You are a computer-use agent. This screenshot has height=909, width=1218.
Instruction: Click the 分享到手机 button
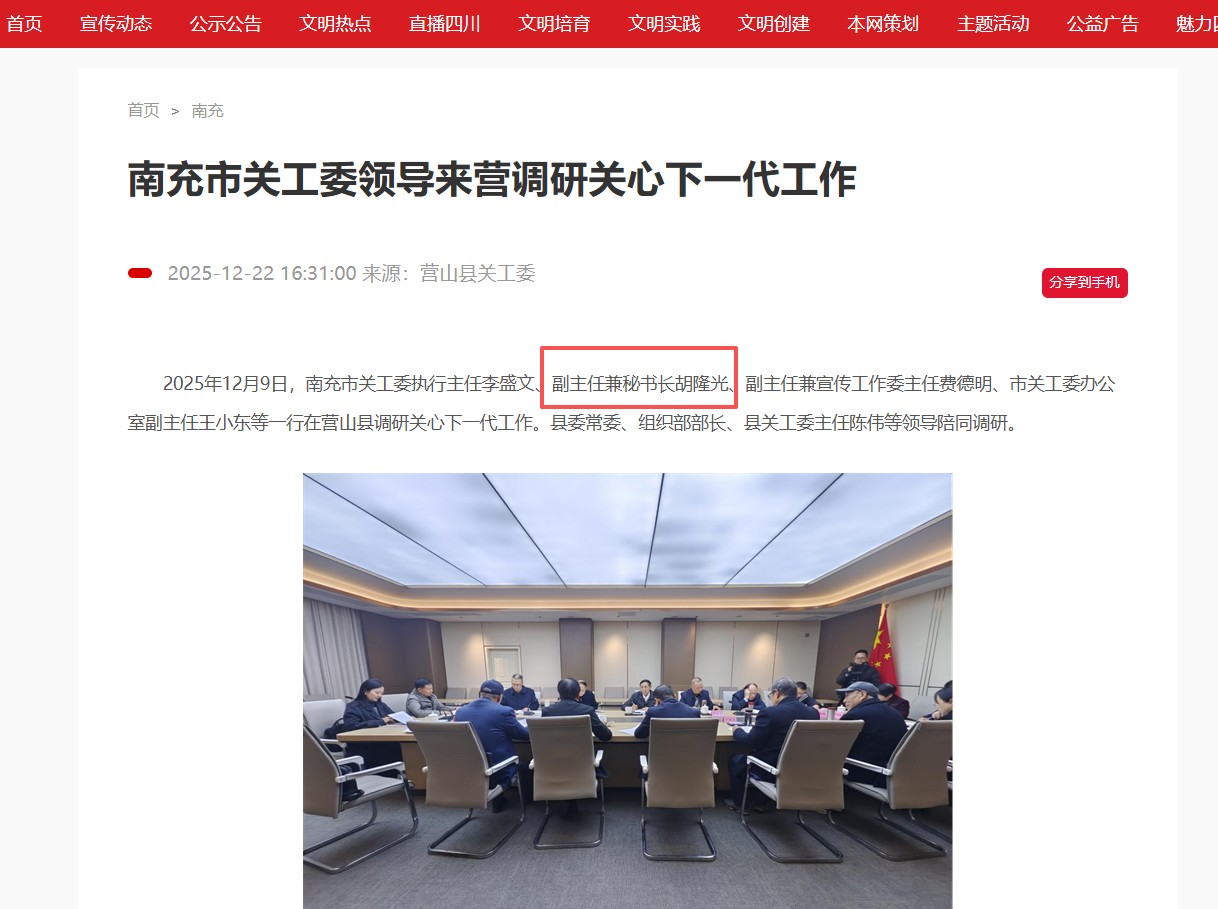pyautogui.click(x=1085, y=283)
